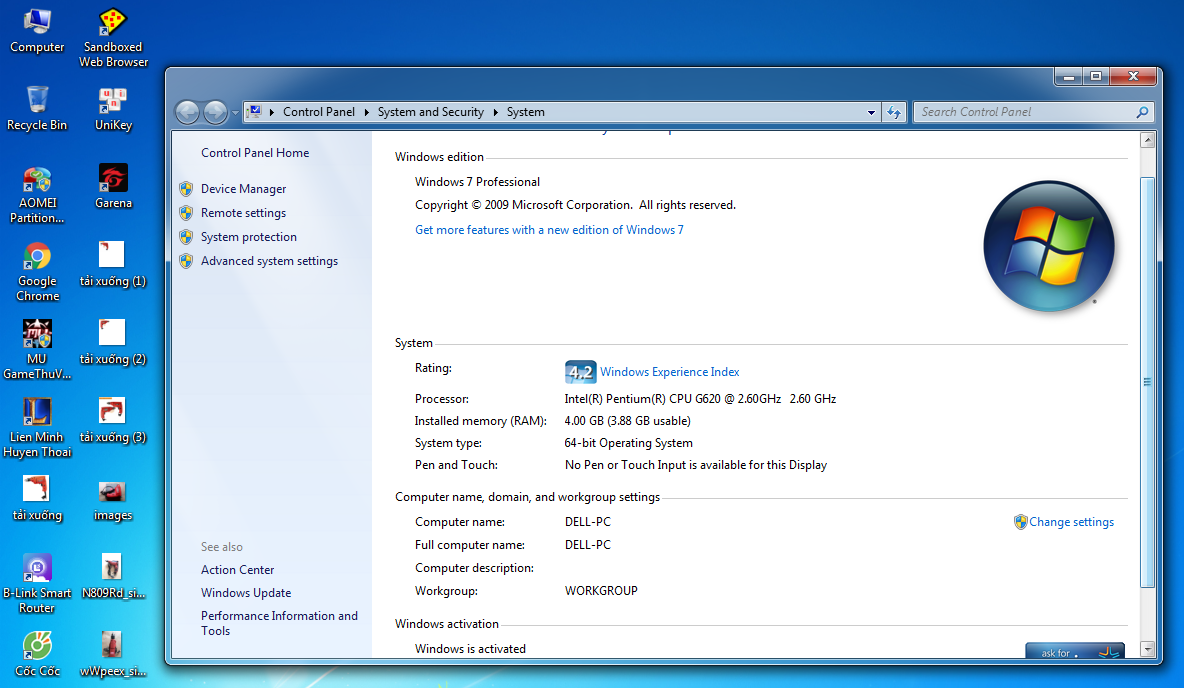
Task: Get more features with new Windows 7 edition
Action: tap(549, 230)
